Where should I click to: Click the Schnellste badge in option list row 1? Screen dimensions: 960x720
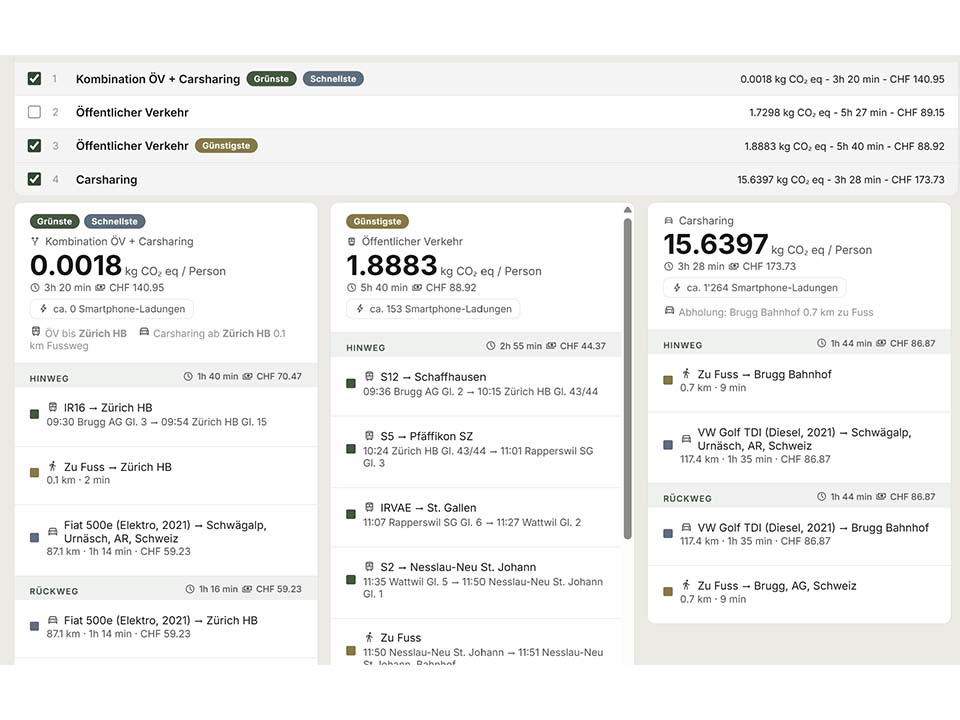[333, 78]
